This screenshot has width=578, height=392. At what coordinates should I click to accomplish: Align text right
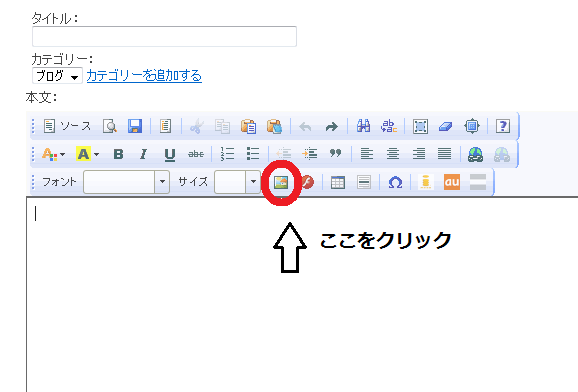[419, 153]
